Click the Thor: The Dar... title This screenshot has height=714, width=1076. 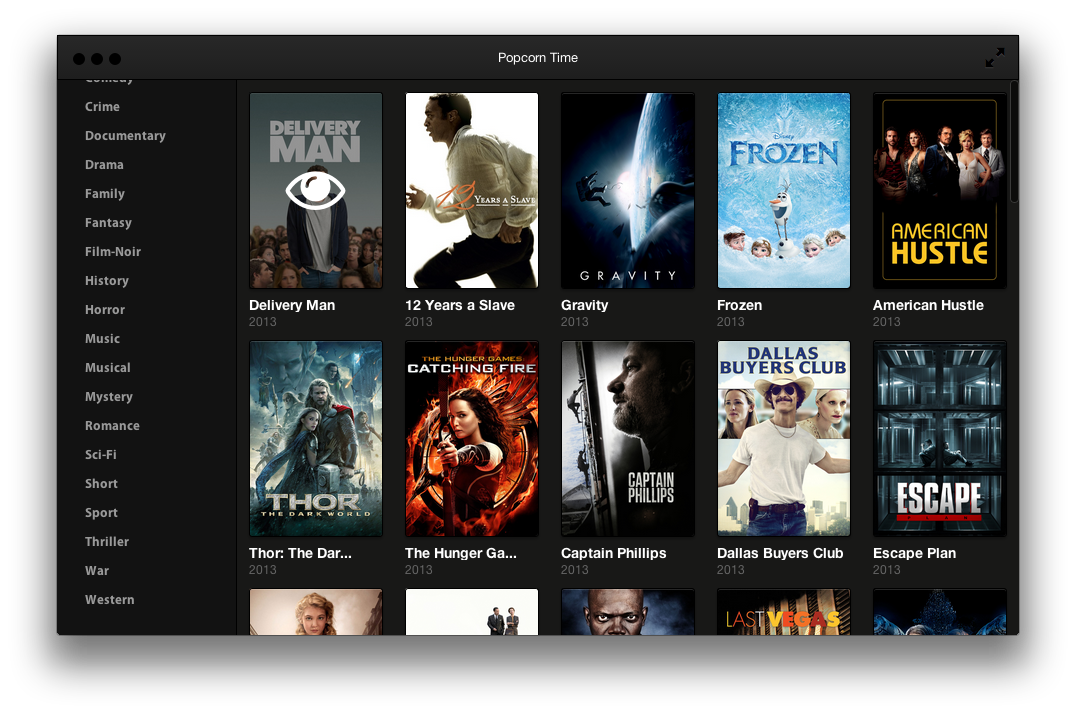[x=301, y=553]
